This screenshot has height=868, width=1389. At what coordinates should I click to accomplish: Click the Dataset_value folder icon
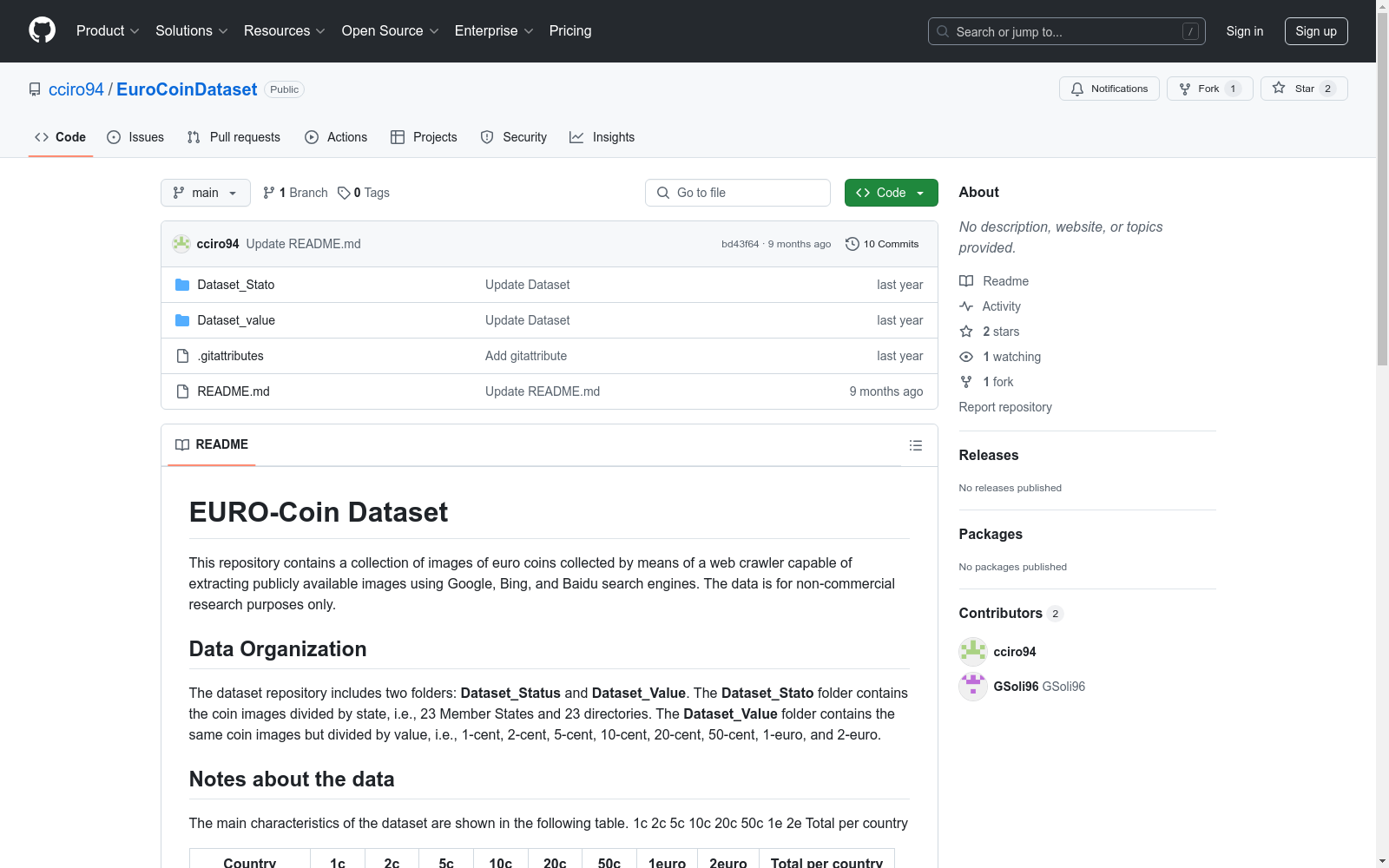point(182,320)
